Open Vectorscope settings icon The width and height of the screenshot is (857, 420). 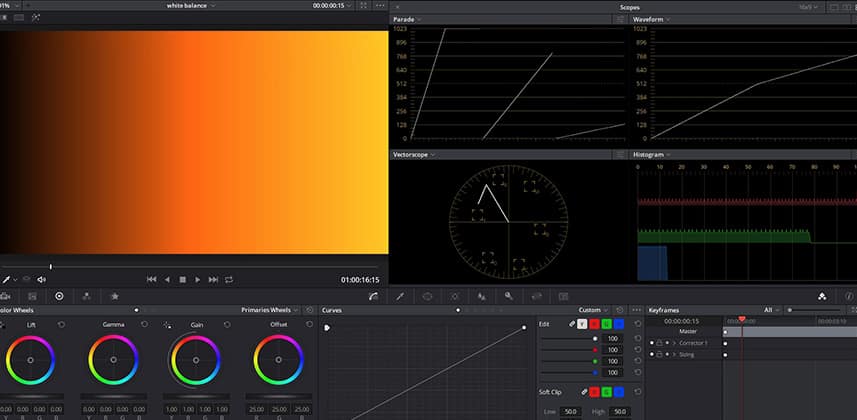coord(620,155)
